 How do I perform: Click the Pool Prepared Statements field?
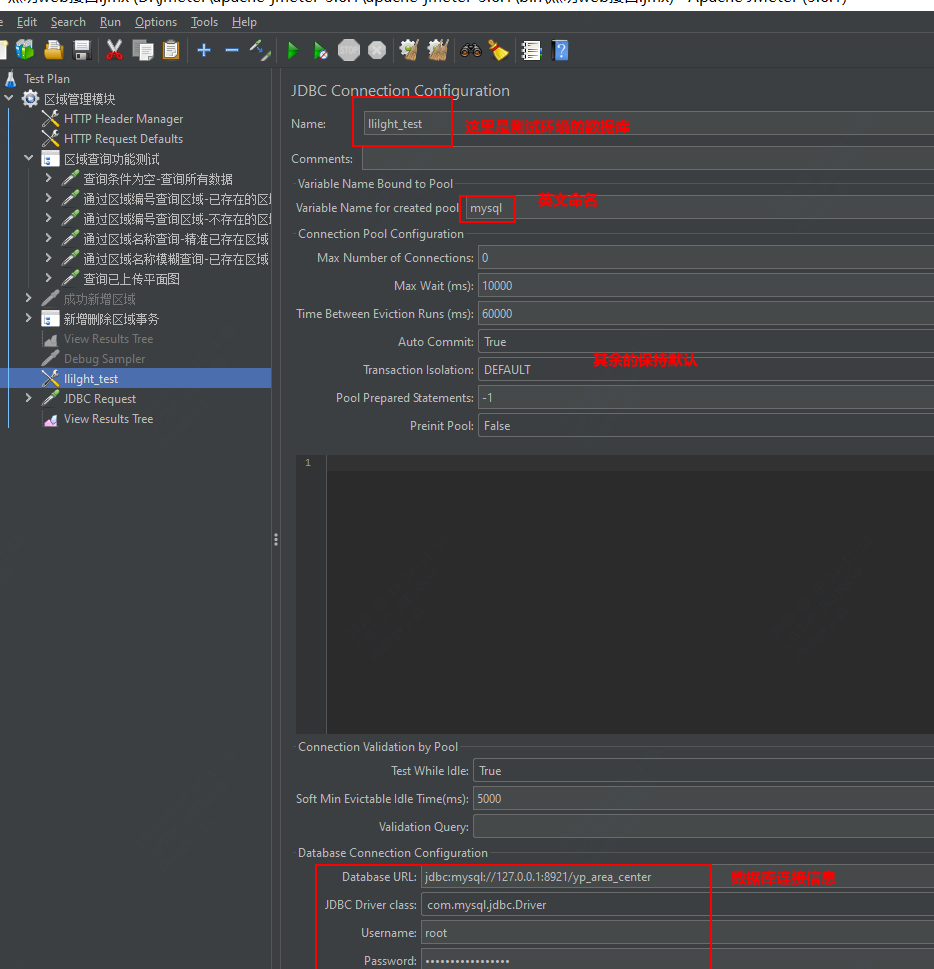pos(706,397)
